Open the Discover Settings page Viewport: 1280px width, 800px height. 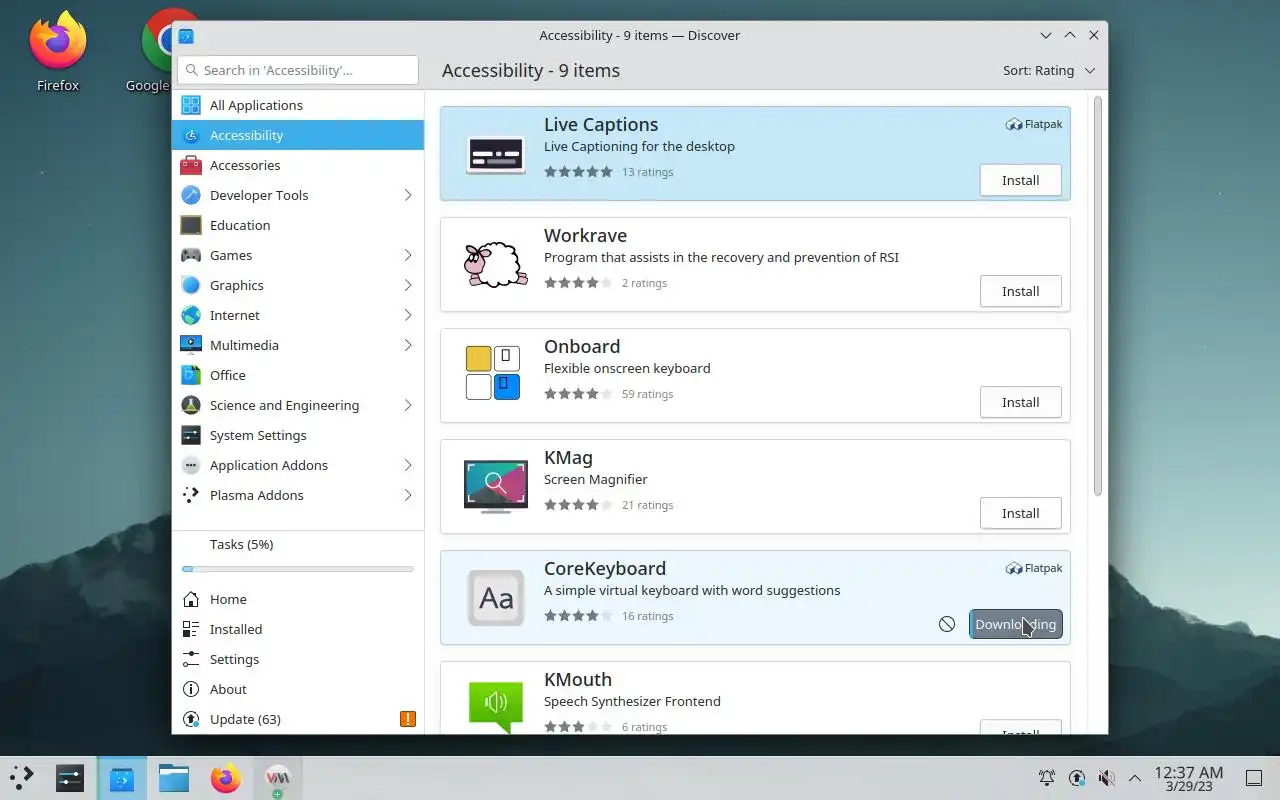298,659
